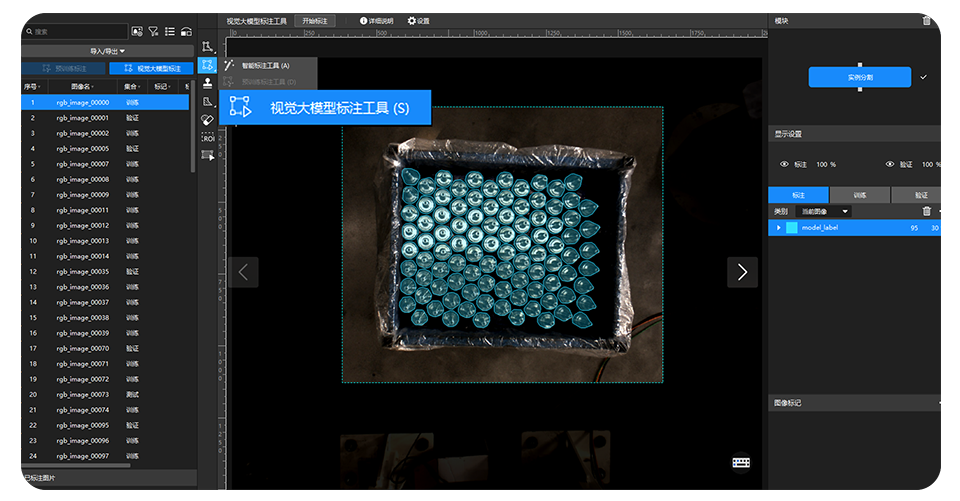The height and width of the screenshot is (501, 960).
Task: Click the cyan model_label color swatch
Action: point(792,228)
